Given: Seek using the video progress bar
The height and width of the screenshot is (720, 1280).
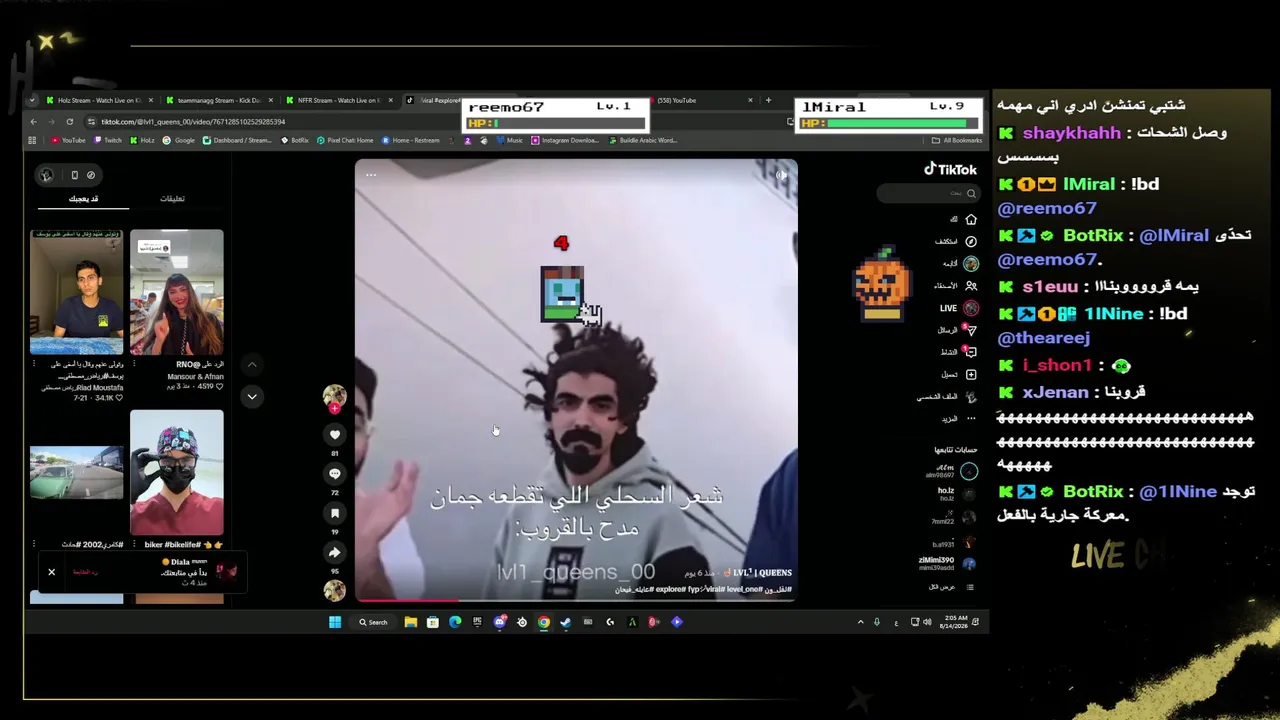Looking at the screenshot, I should [576, 600].
